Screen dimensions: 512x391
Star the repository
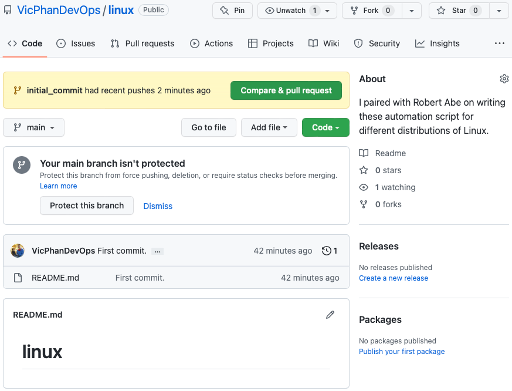point(459,11)
